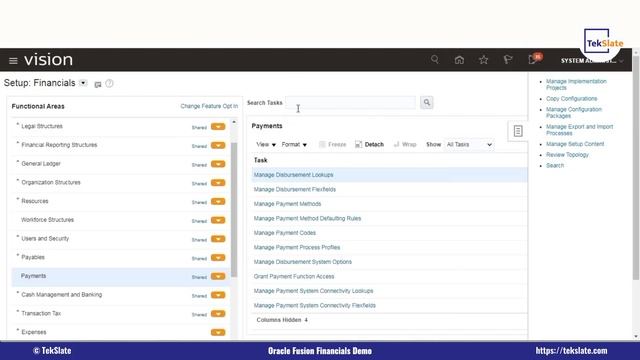Open Manage Payment System Connectivity Flexfields task
Viewport: 640px width, 360px height.
pos(315,305)
